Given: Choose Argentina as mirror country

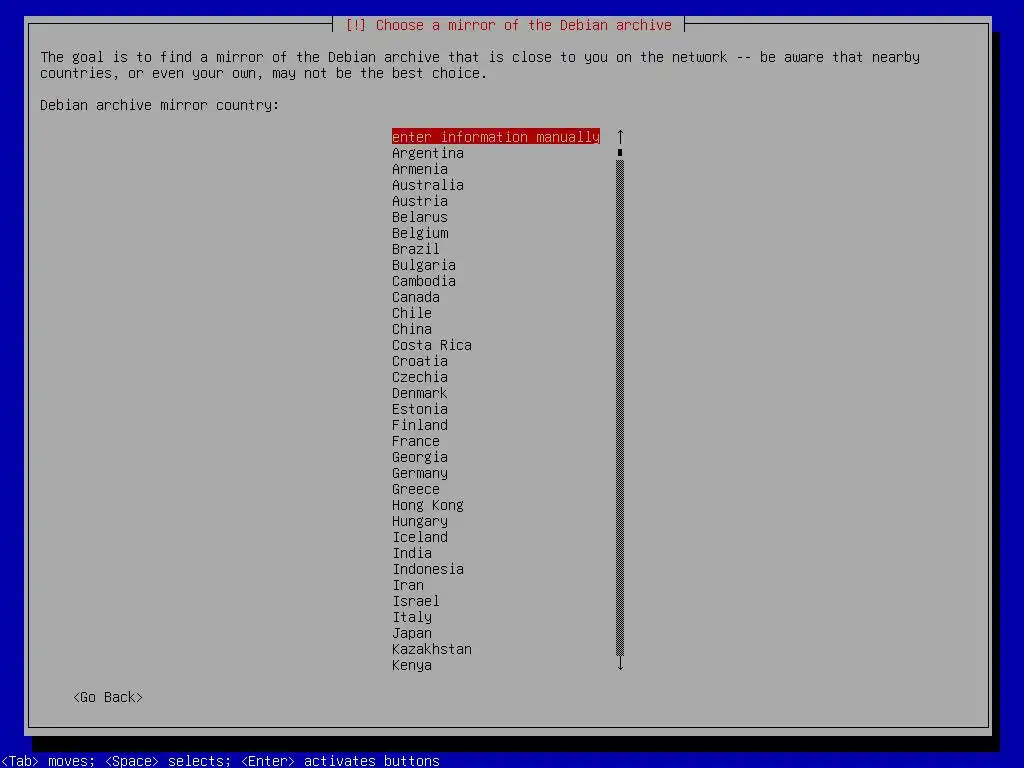Looking at the screenshot, I should click(x=428, y=153).
